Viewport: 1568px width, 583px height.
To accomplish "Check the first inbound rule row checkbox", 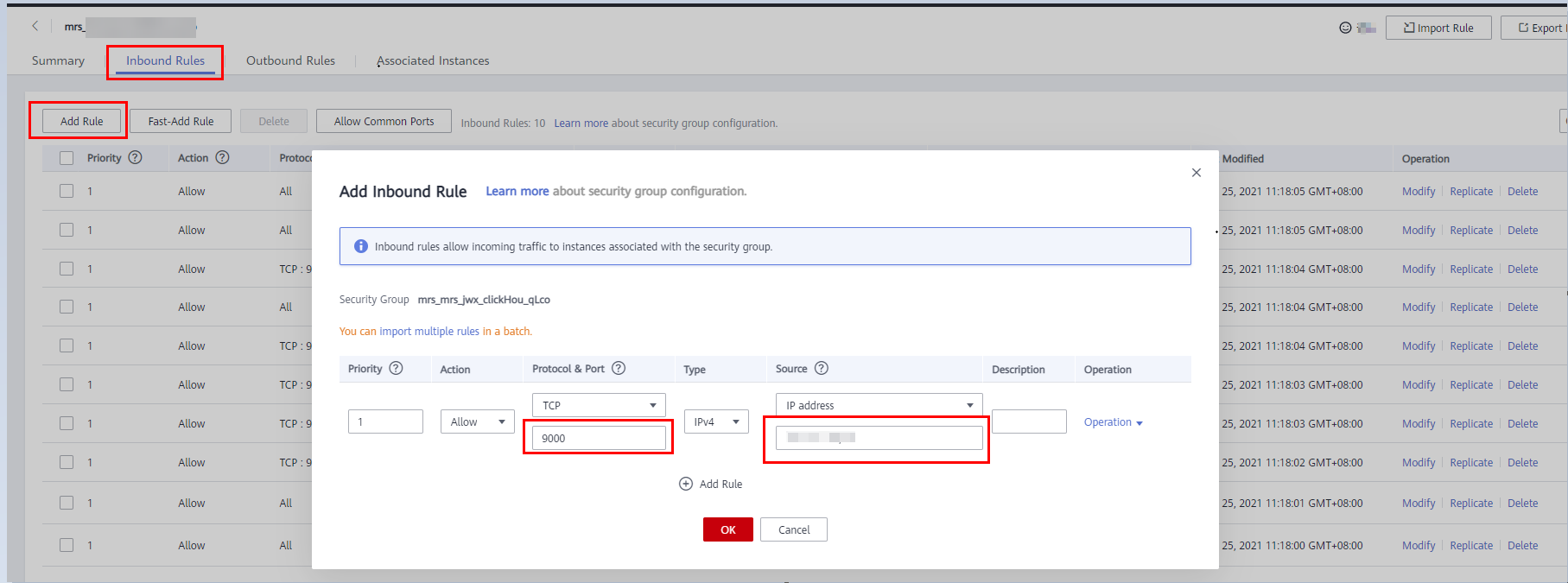I will coord(67,191).
